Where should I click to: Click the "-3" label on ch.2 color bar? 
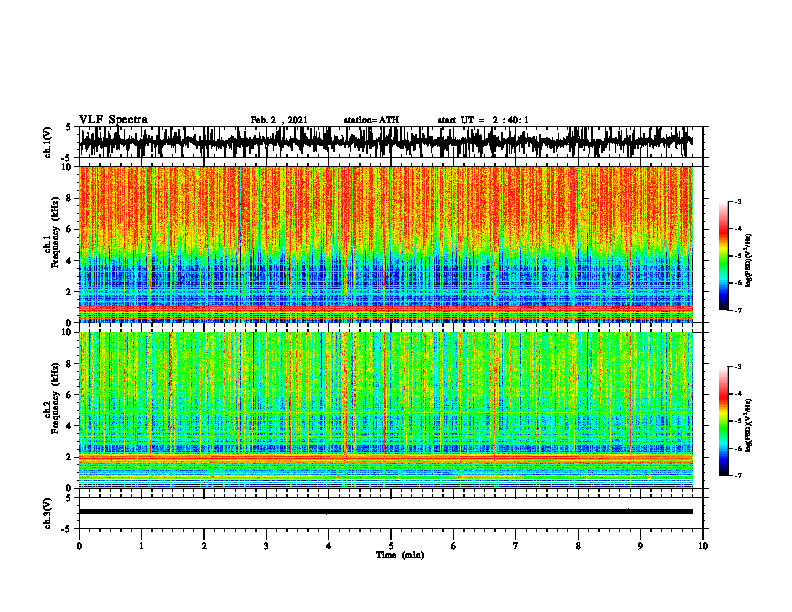[x=737, y=367]
